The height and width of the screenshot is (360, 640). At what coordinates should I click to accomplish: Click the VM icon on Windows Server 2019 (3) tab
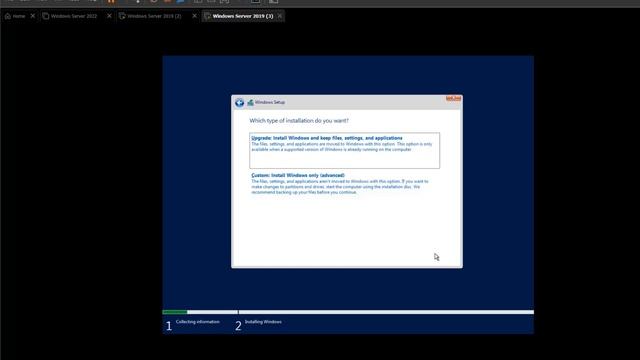point(207,16)
